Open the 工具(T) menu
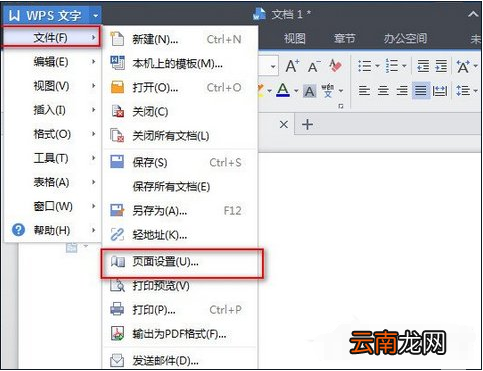 coord(51,158)
